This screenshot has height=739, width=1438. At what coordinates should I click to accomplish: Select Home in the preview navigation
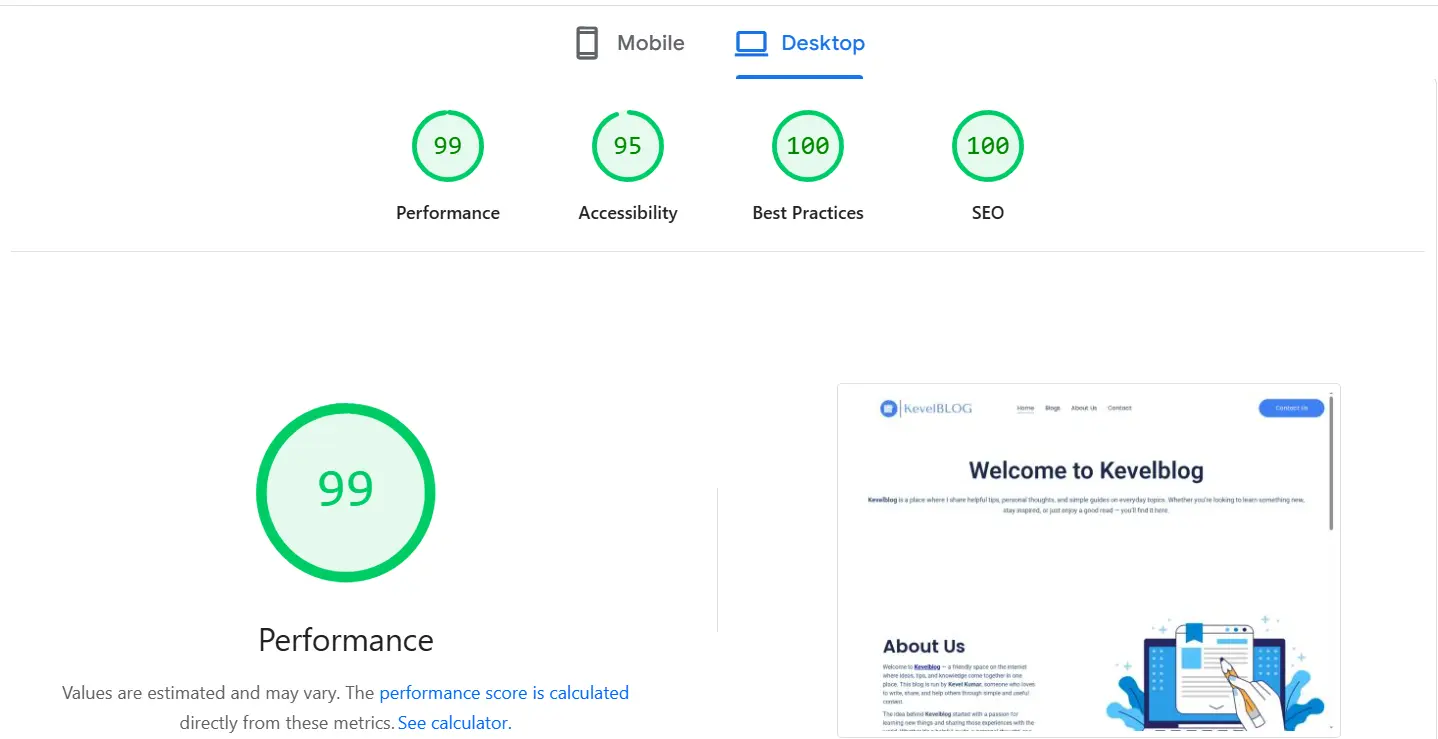pyautogui.click(x=1025, y=408)
